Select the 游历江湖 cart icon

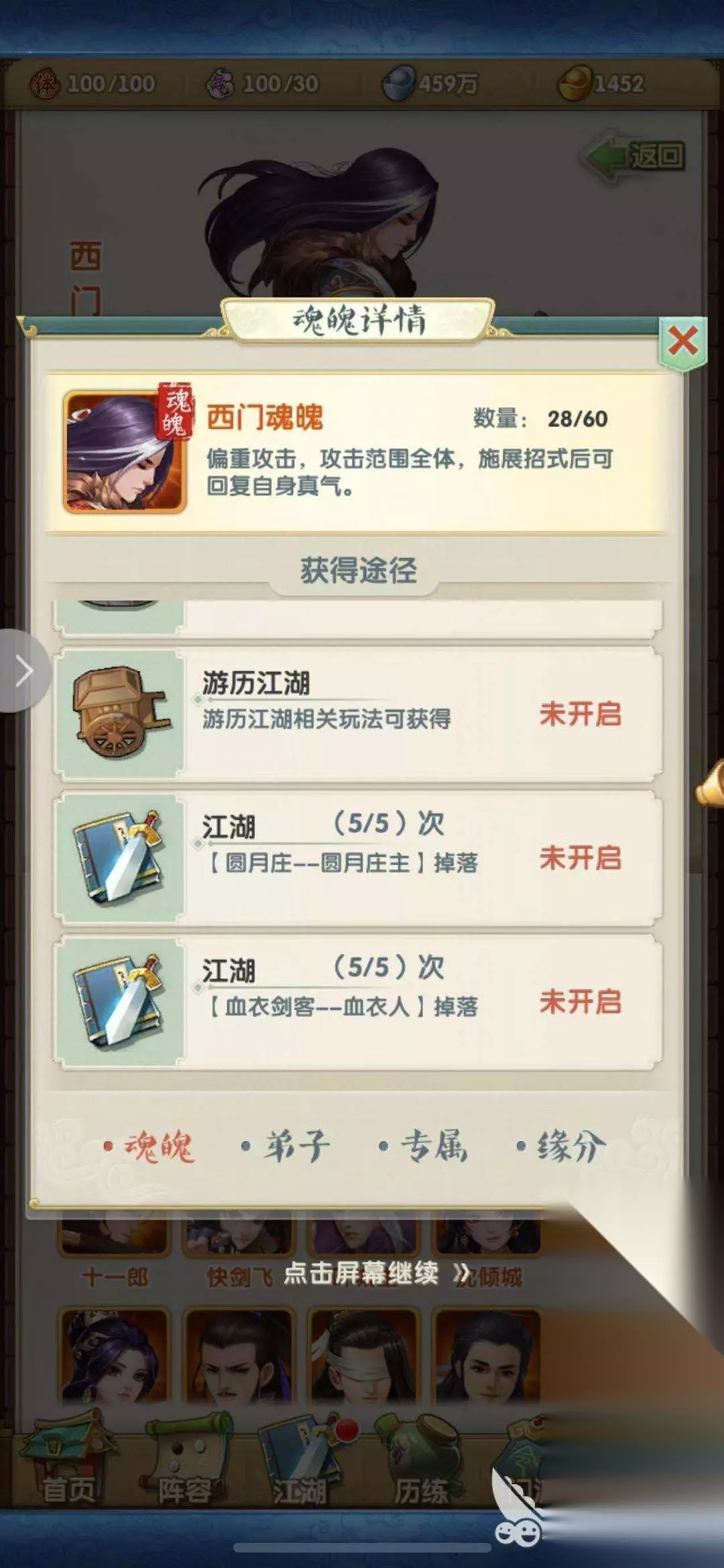pos(121,712)
